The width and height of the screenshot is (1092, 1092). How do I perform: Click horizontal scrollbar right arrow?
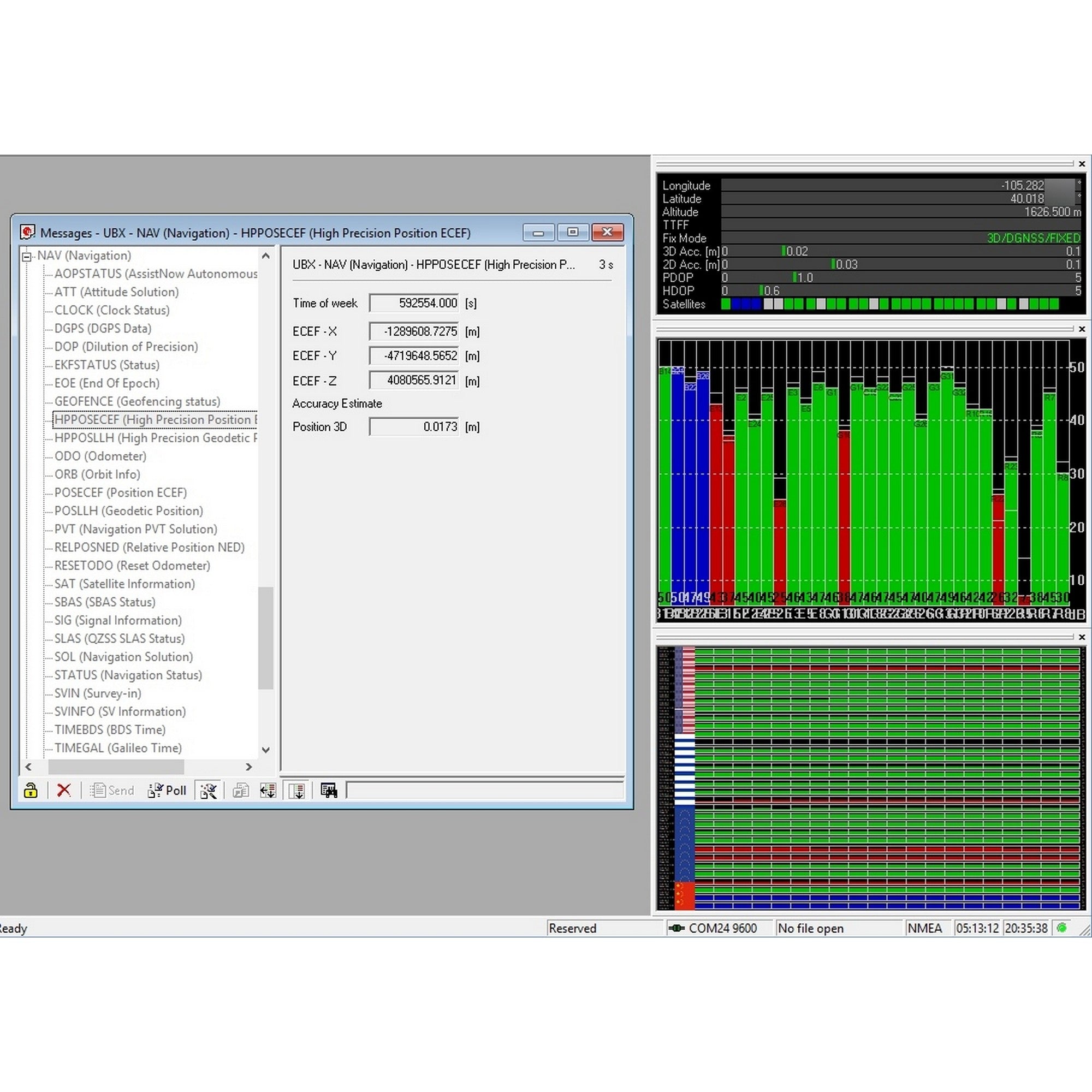click(x=248, y=767)
